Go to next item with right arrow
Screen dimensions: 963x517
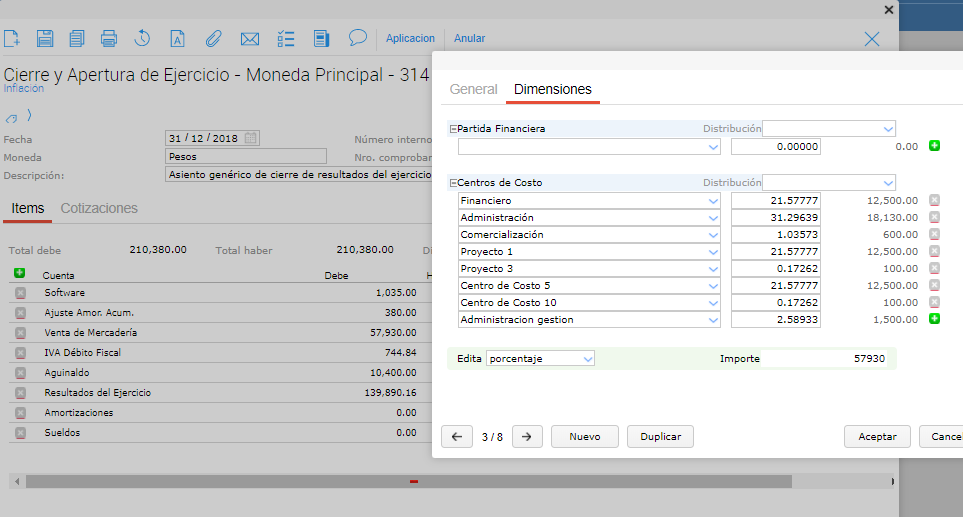(527, 437)
